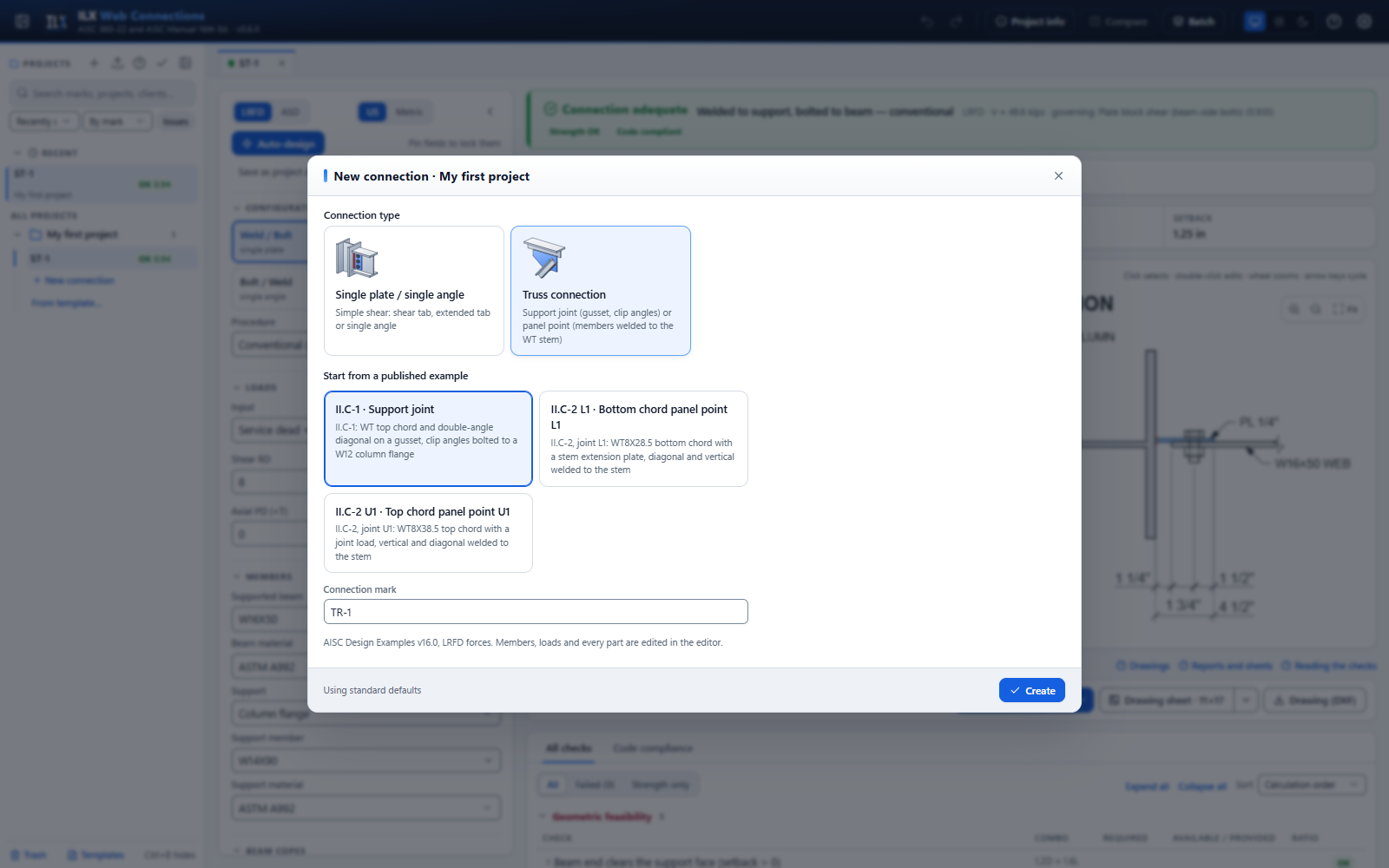Collapse the input panel with left chevron
Screen dimensions: 1389x868
(x=490, y=112)
